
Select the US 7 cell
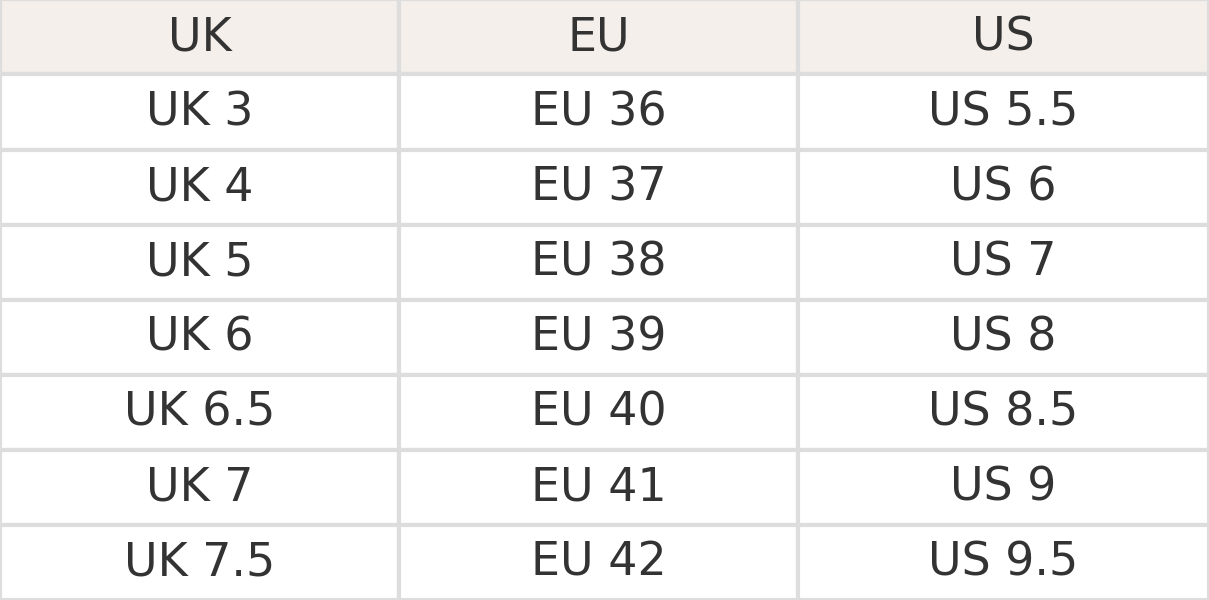click(x=1003, y=261)
